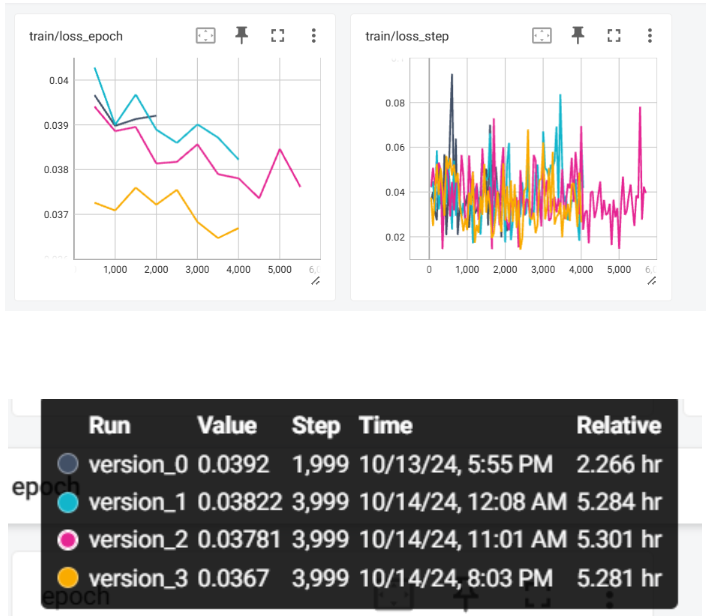This screenshot has width=716, height=616.
Task: Click the orange version_3 line in loss_epoch chart
Action: pyautogui.click(x=177, y=190)
